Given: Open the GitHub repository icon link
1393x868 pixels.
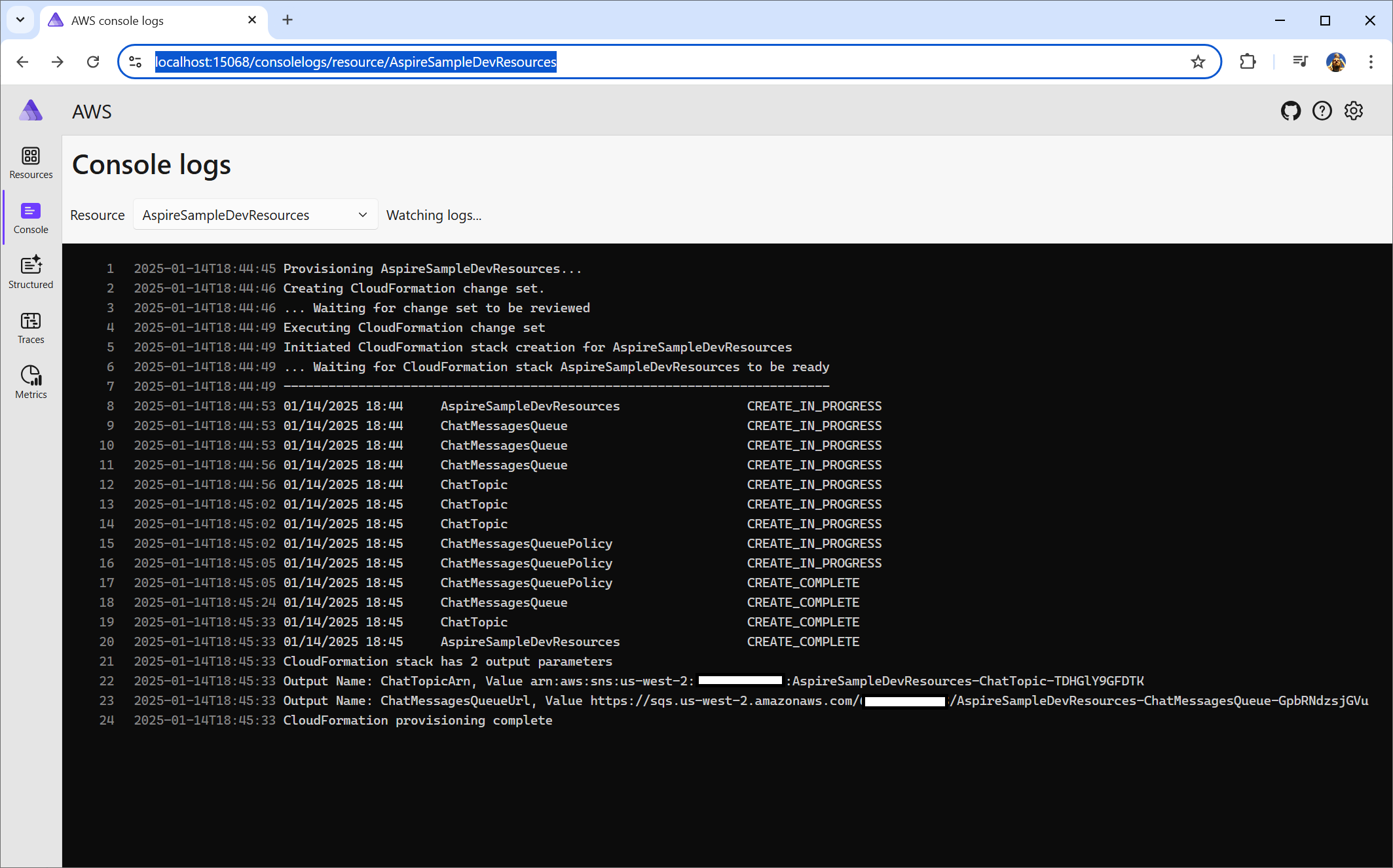Looking at the screenshot, I should tap(1290, 111).
